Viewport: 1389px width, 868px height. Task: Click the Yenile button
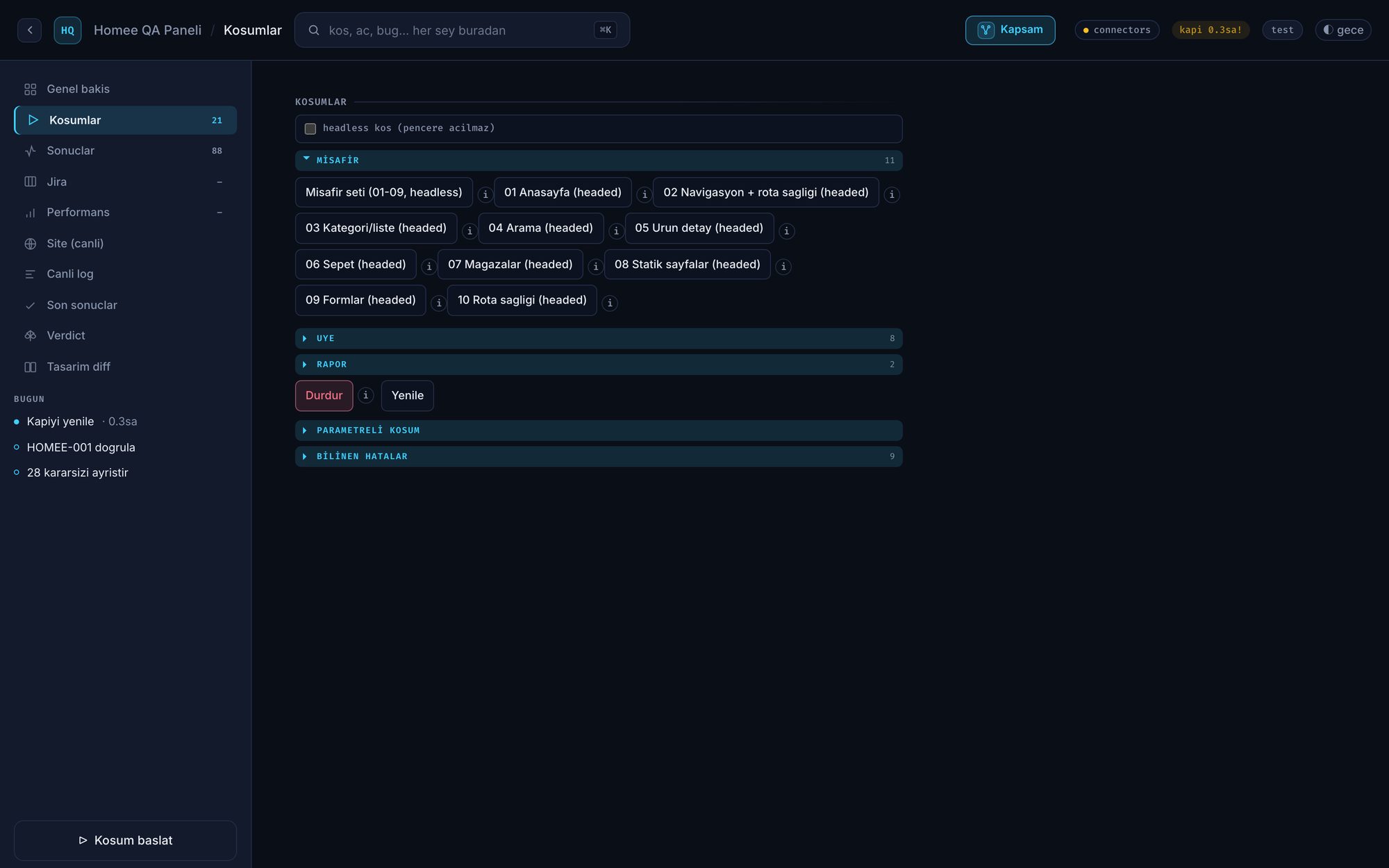tap(408, 396)
